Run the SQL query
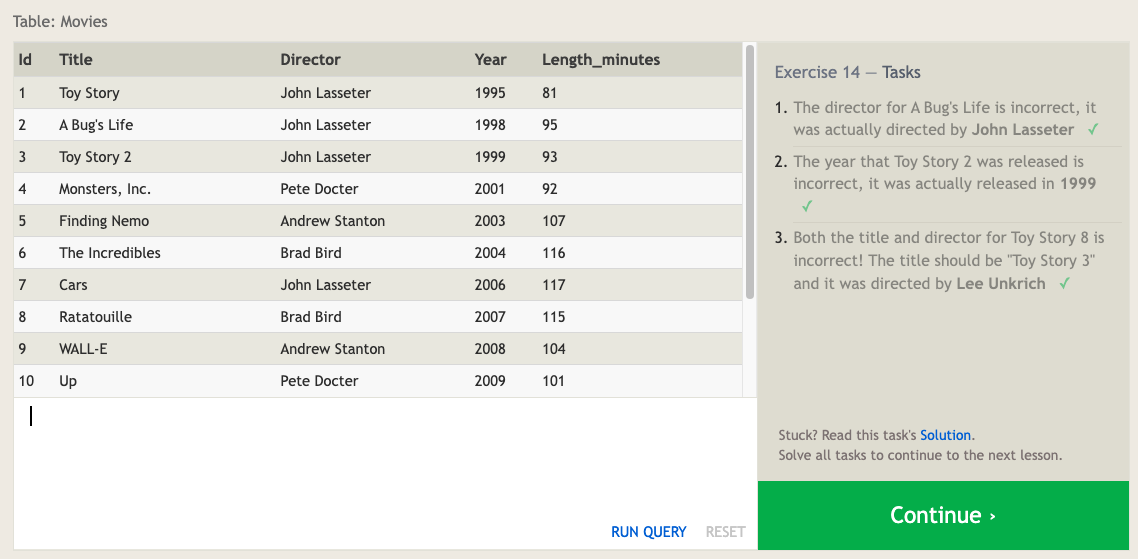 pos(648,532)
